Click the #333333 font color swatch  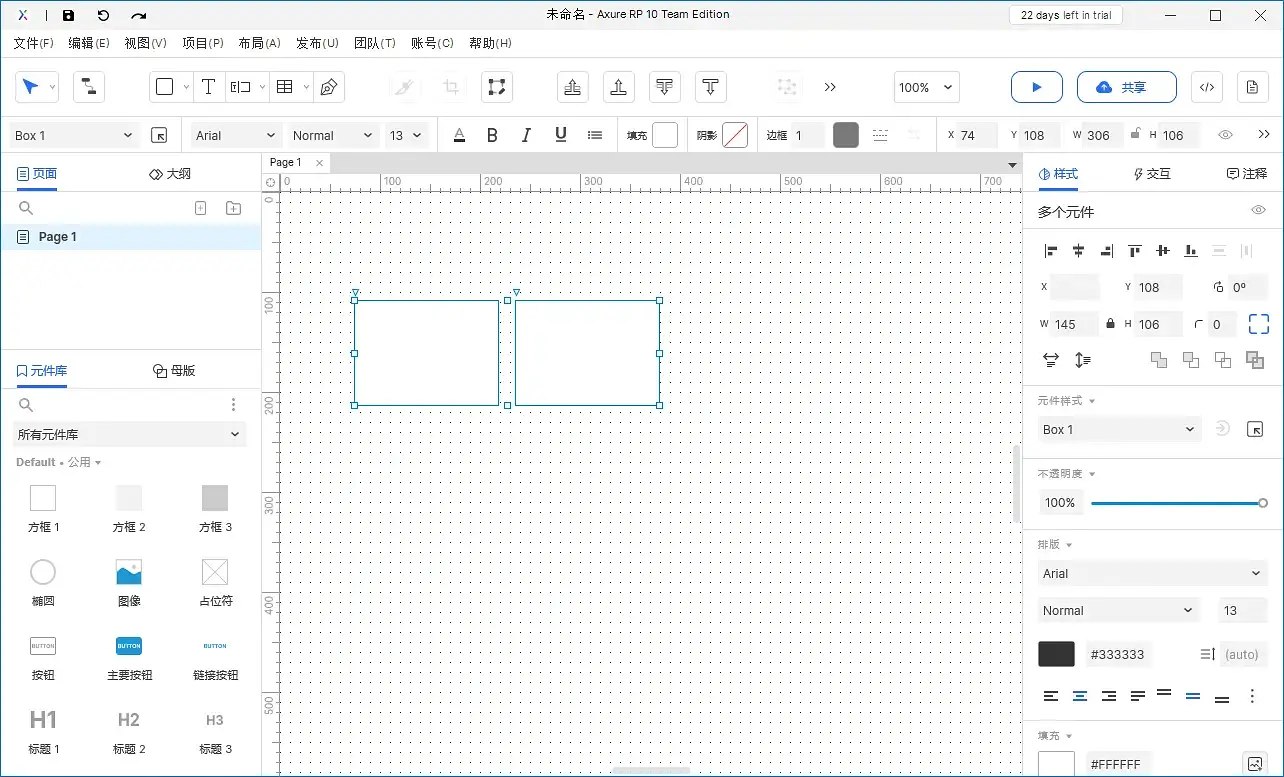click(1056, 654)
